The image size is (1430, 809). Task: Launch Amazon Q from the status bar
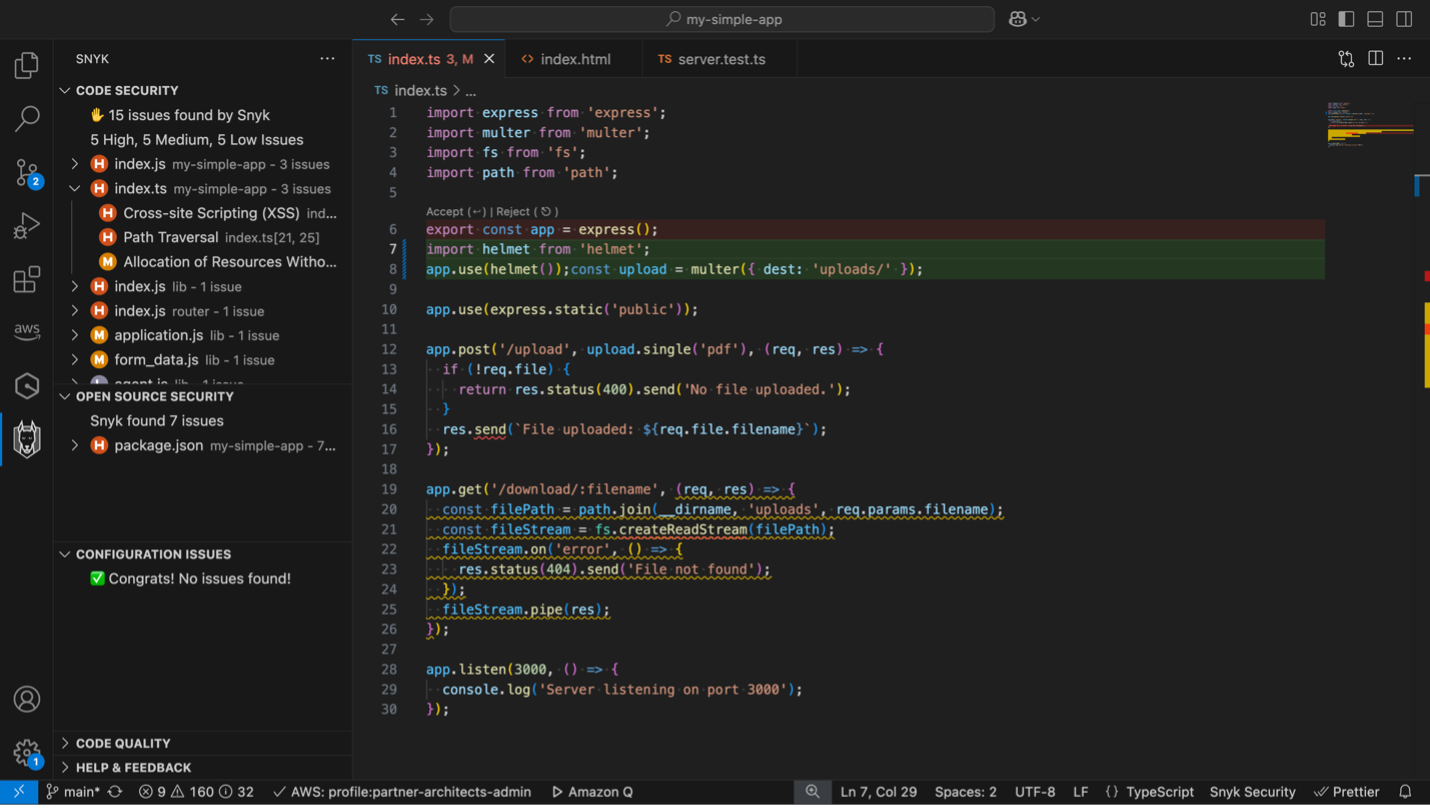click(x=592, y=791)
